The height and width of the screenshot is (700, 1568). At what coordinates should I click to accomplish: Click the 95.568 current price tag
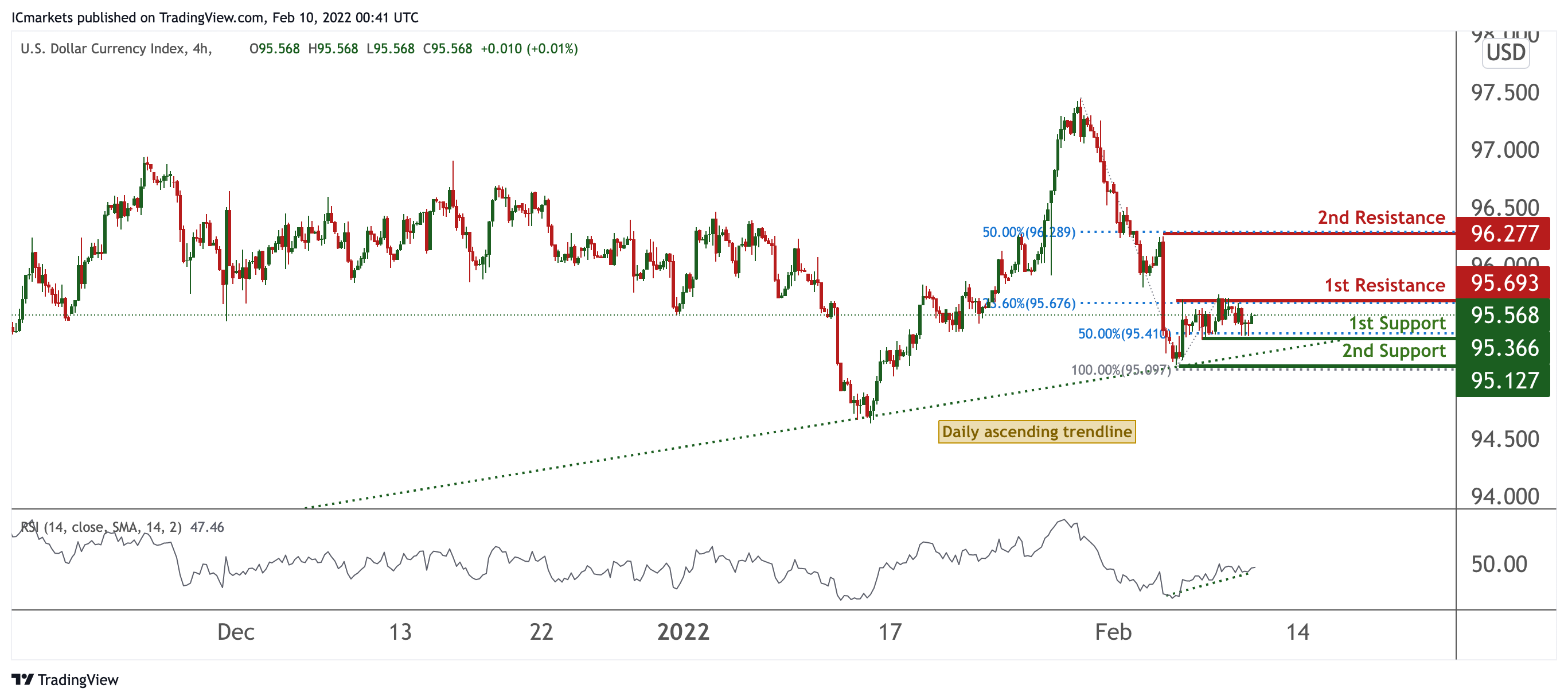[1504, 315]
